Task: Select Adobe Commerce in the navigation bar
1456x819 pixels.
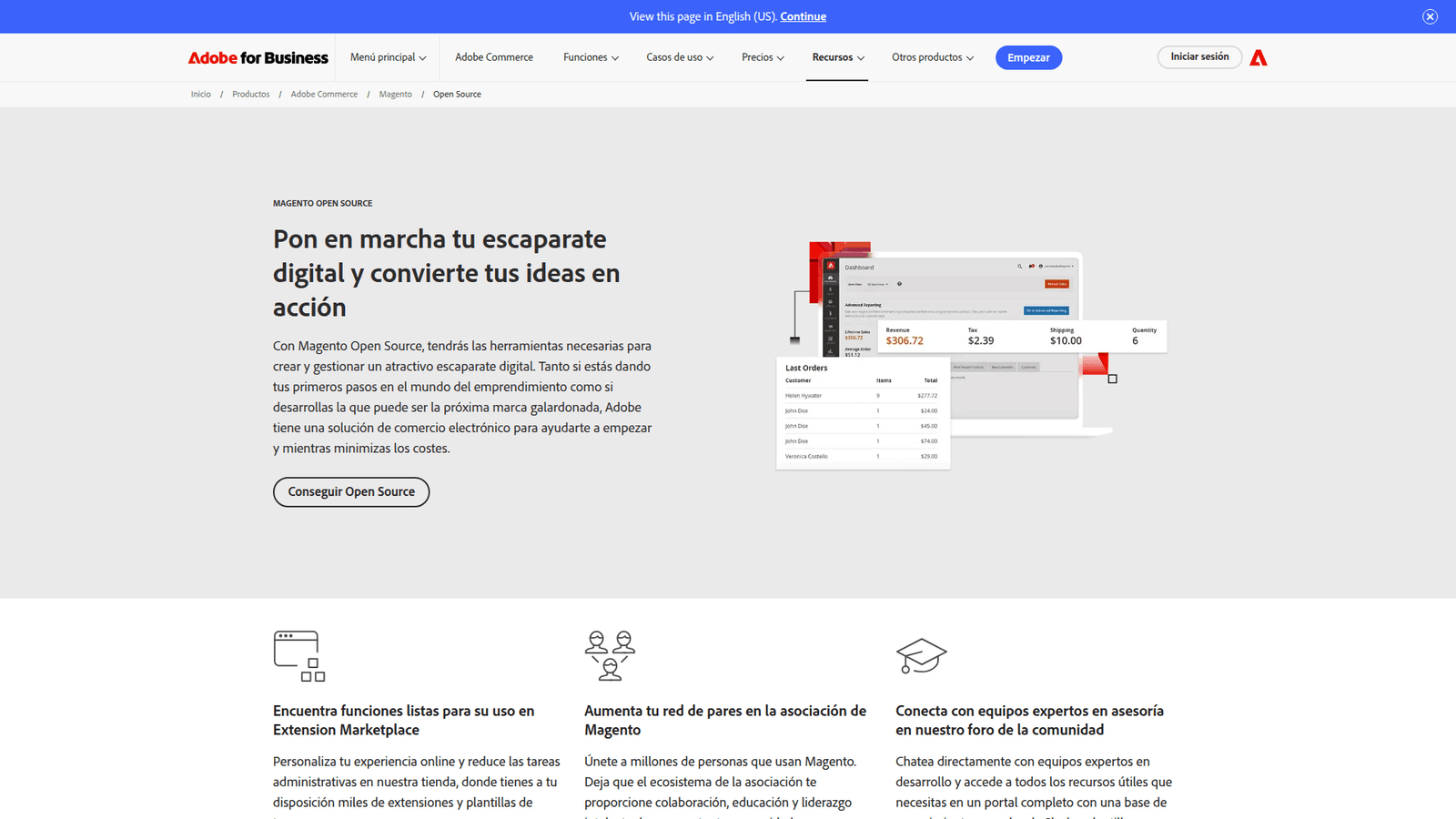Action: click(x=494, y=57)
